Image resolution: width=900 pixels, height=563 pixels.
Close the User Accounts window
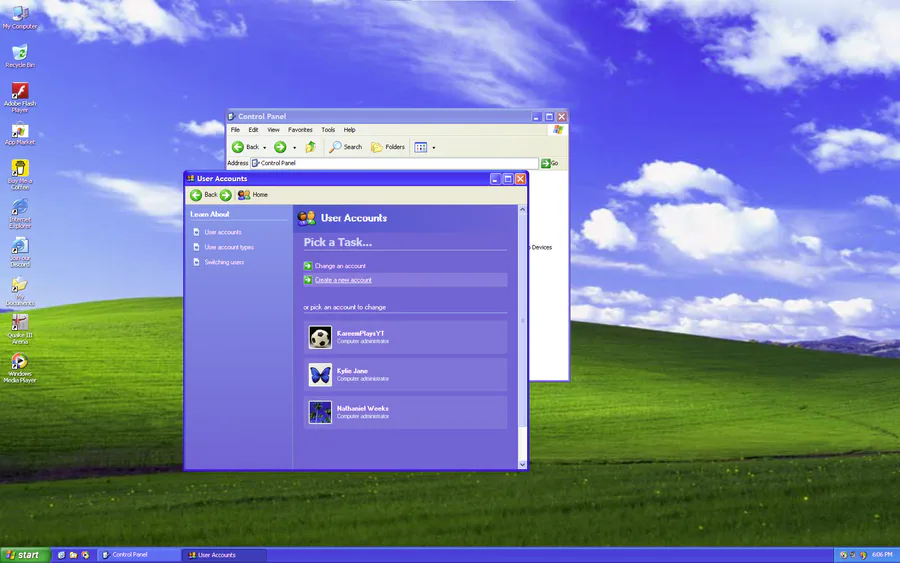[x=520, y=179]
